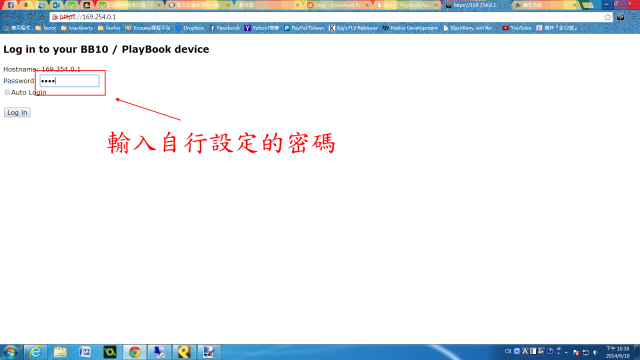
Task: Switch to the BB10 / PlayBook App tab
Action: click(x=407, y=5)
